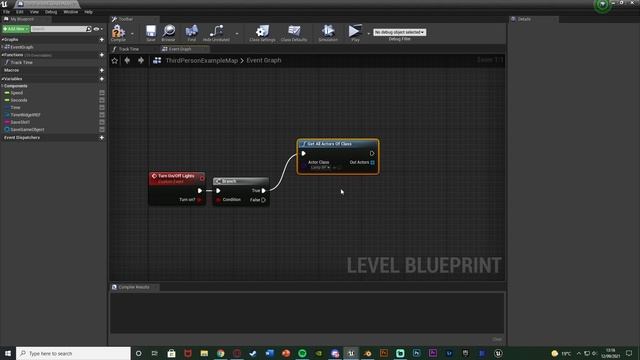Click the search icon in My Blueprint search box
Screen dimensions: 640x360
click(89, 29)
